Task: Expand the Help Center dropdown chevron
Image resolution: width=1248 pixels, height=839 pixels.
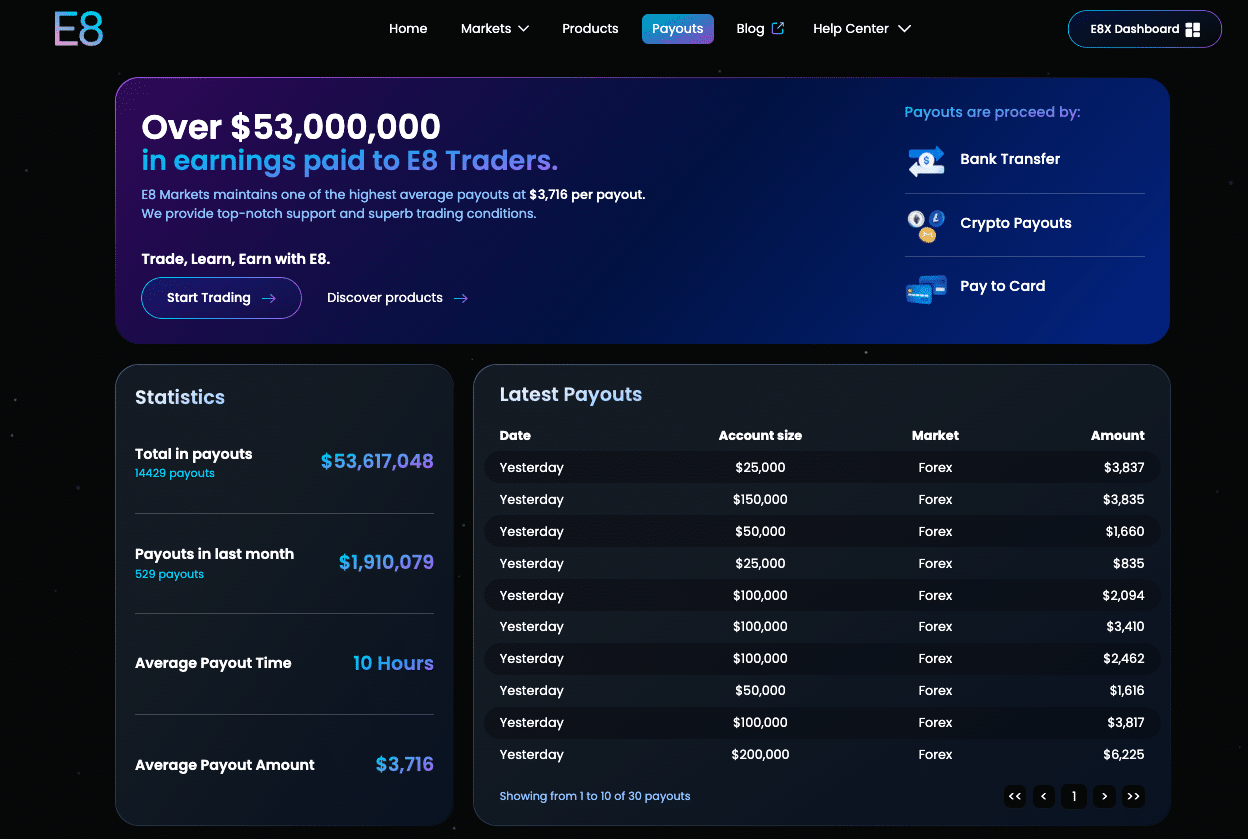Action: pyautogui.click(x=904, y=29)
